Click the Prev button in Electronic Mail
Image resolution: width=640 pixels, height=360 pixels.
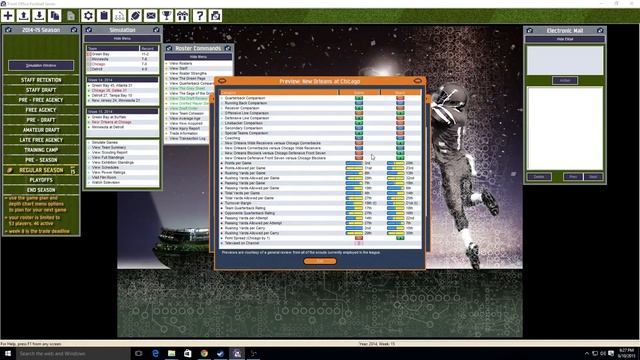pos(573,177)
